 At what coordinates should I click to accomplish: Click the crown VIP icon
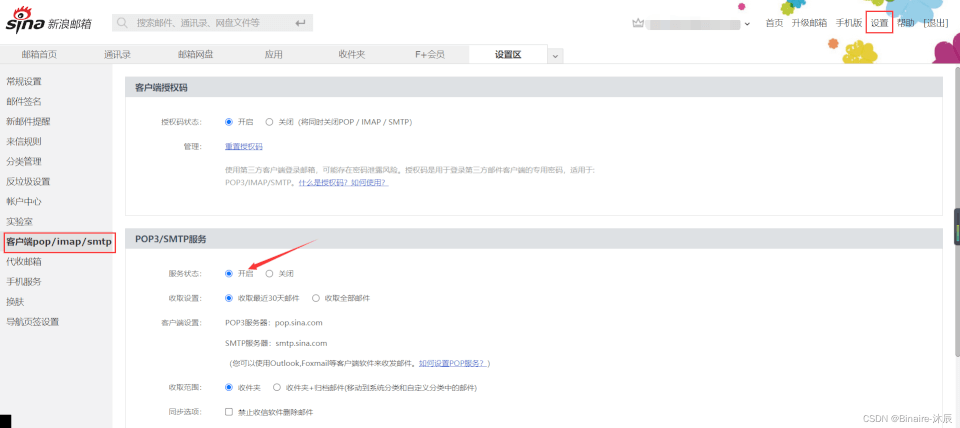640,22
